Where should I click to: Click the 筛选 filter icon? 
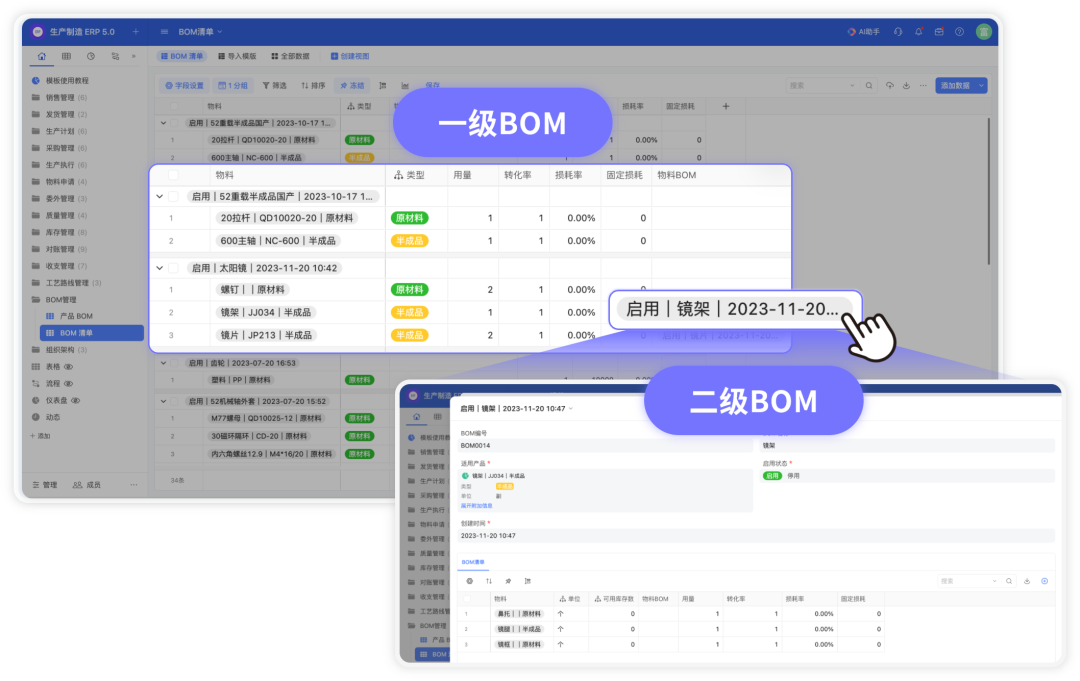click(x=273, y=86)
